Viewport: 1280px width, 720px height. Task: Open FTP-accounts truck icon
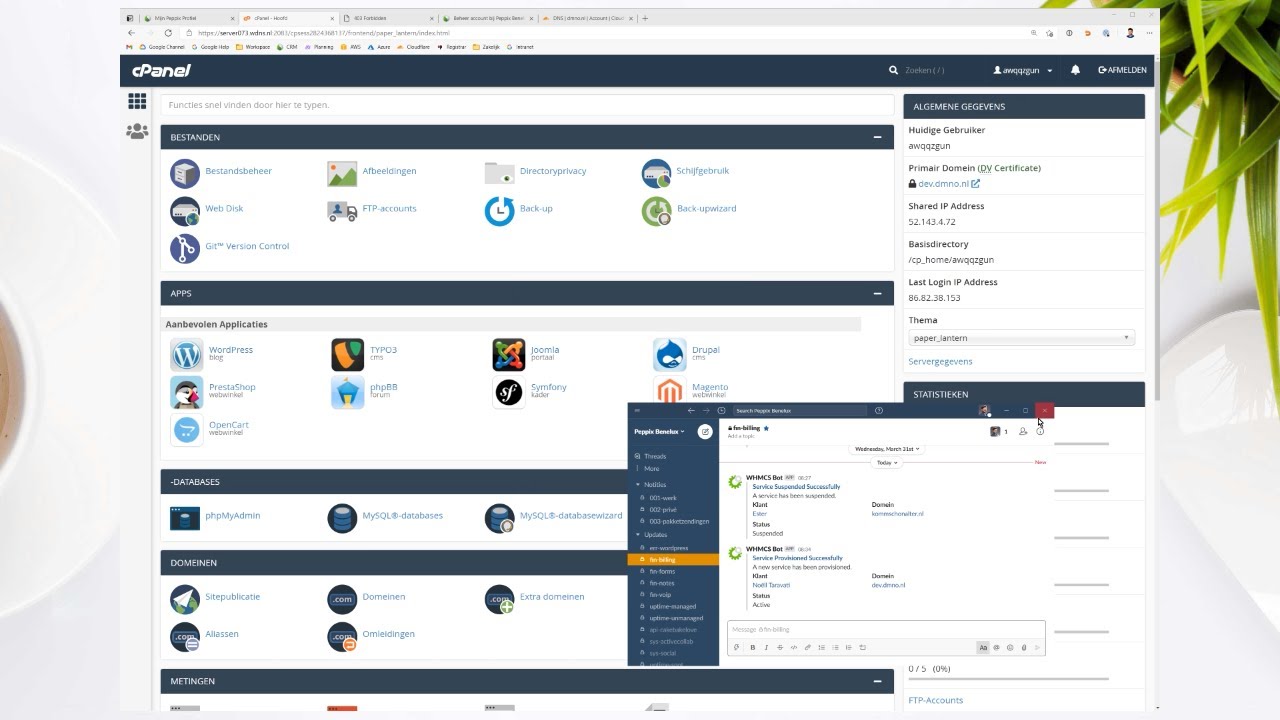pos(342,211)
